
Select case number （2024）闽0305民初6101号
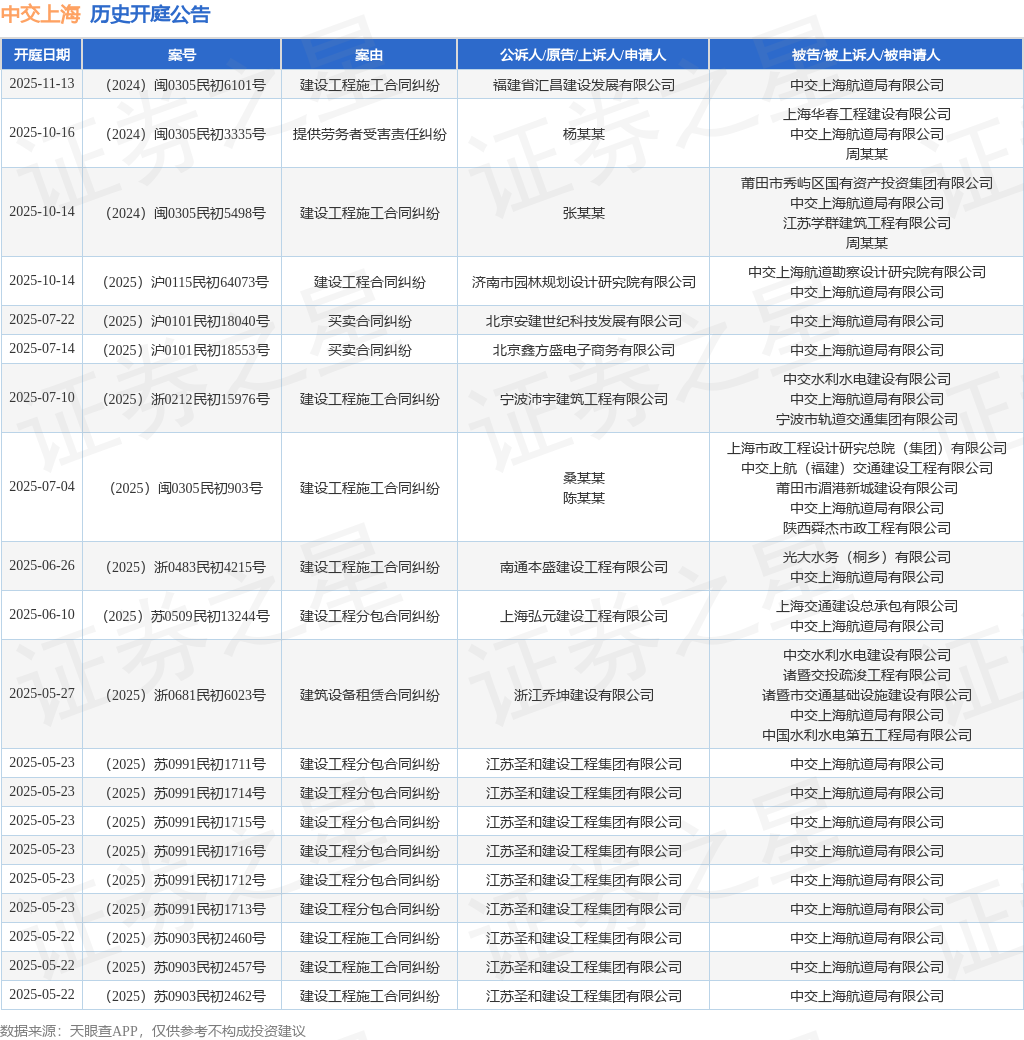point(182,85)
